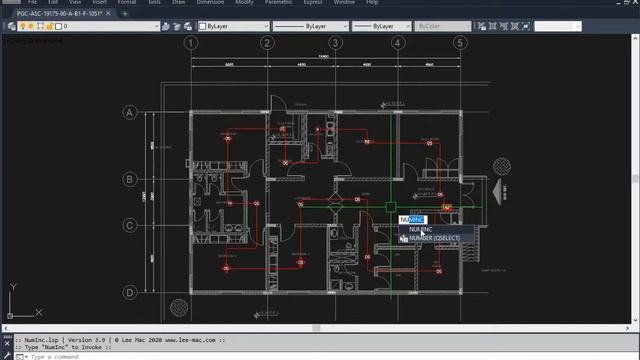Toggle the layer freeze sun icon
Image resolution: width=640 pixels, height=360 pixels.
coord(31,26)
